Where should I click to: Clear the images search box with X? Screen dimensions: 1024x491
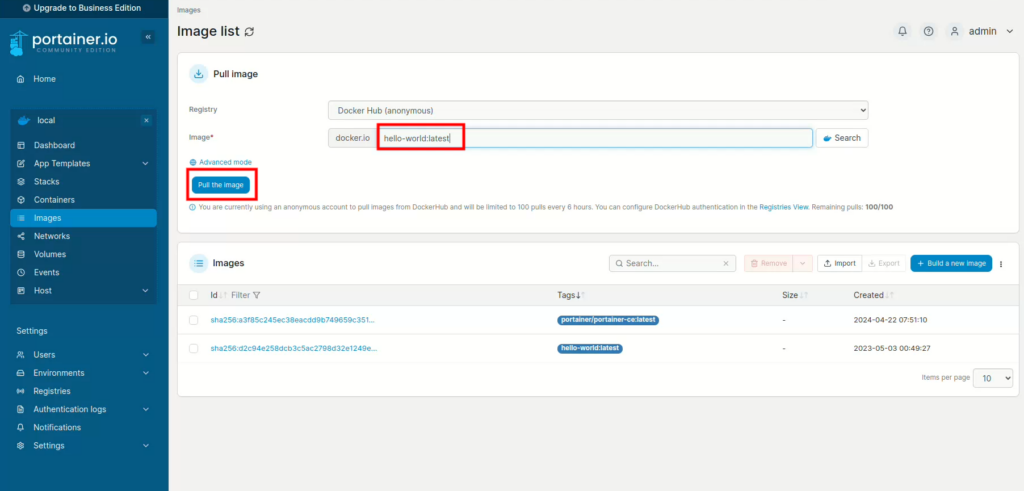click(727, 263)
